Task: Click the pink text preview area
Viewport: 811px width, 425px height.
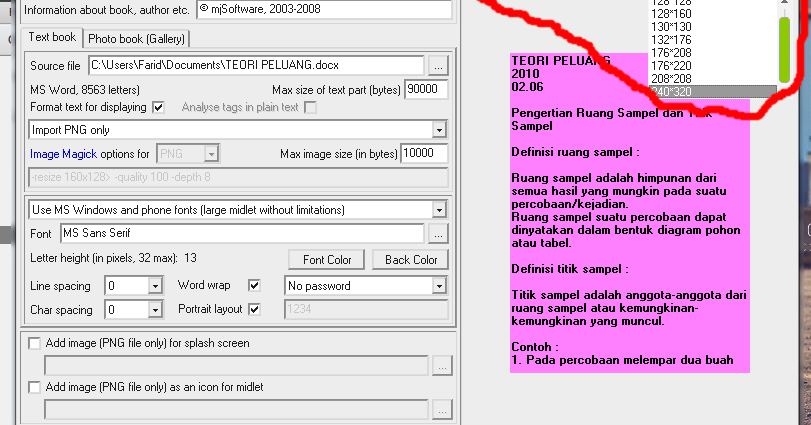Action: tap(629, 212)
